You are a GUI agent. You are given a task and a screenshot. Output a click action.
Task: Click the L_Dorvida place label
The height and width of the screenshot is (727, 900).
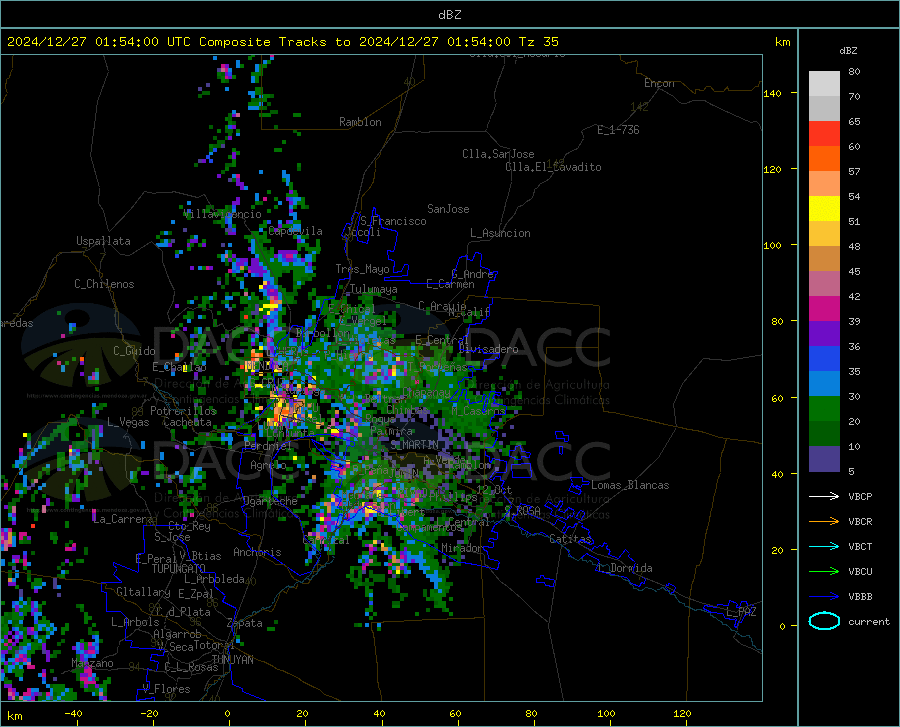tap(624, 568)
